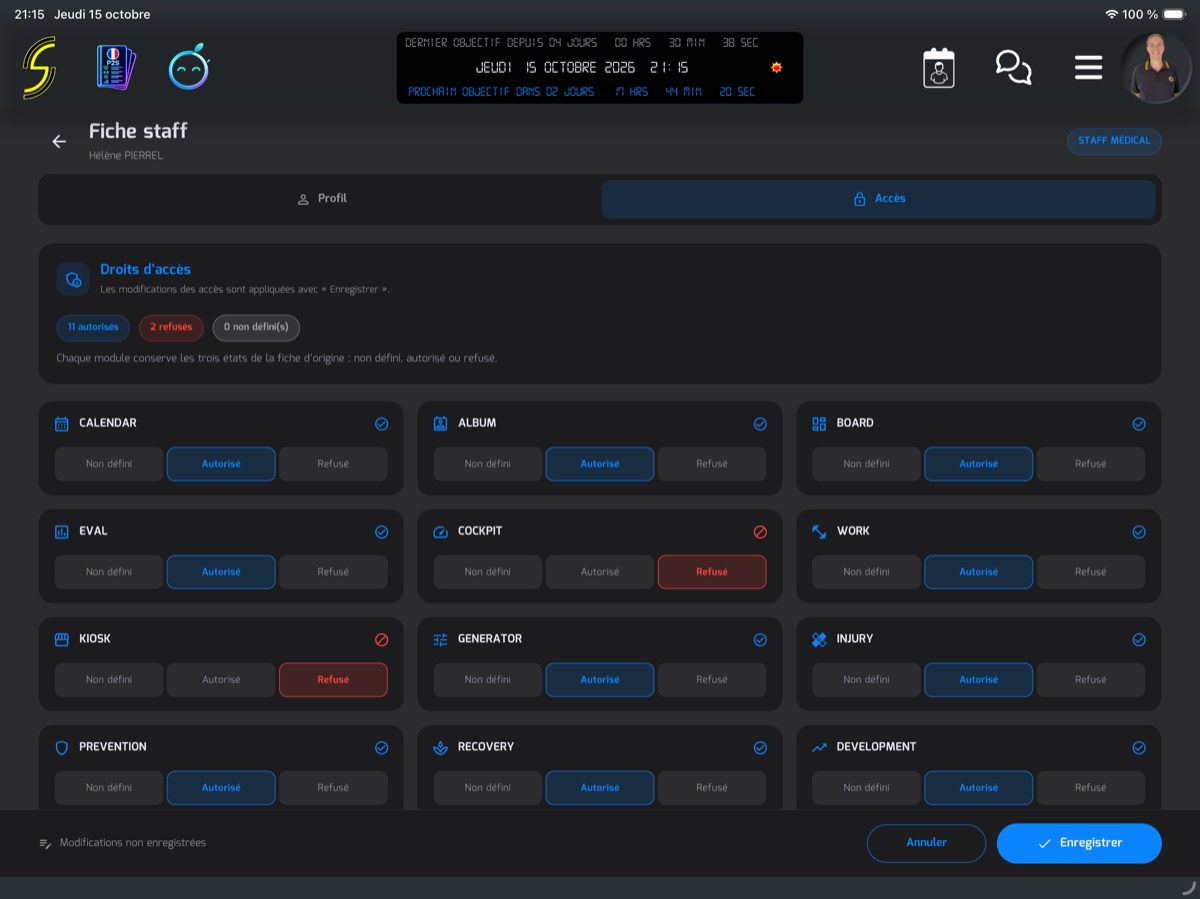
Task: Set INJURY to Refusé
Action: coord(1091,680)
